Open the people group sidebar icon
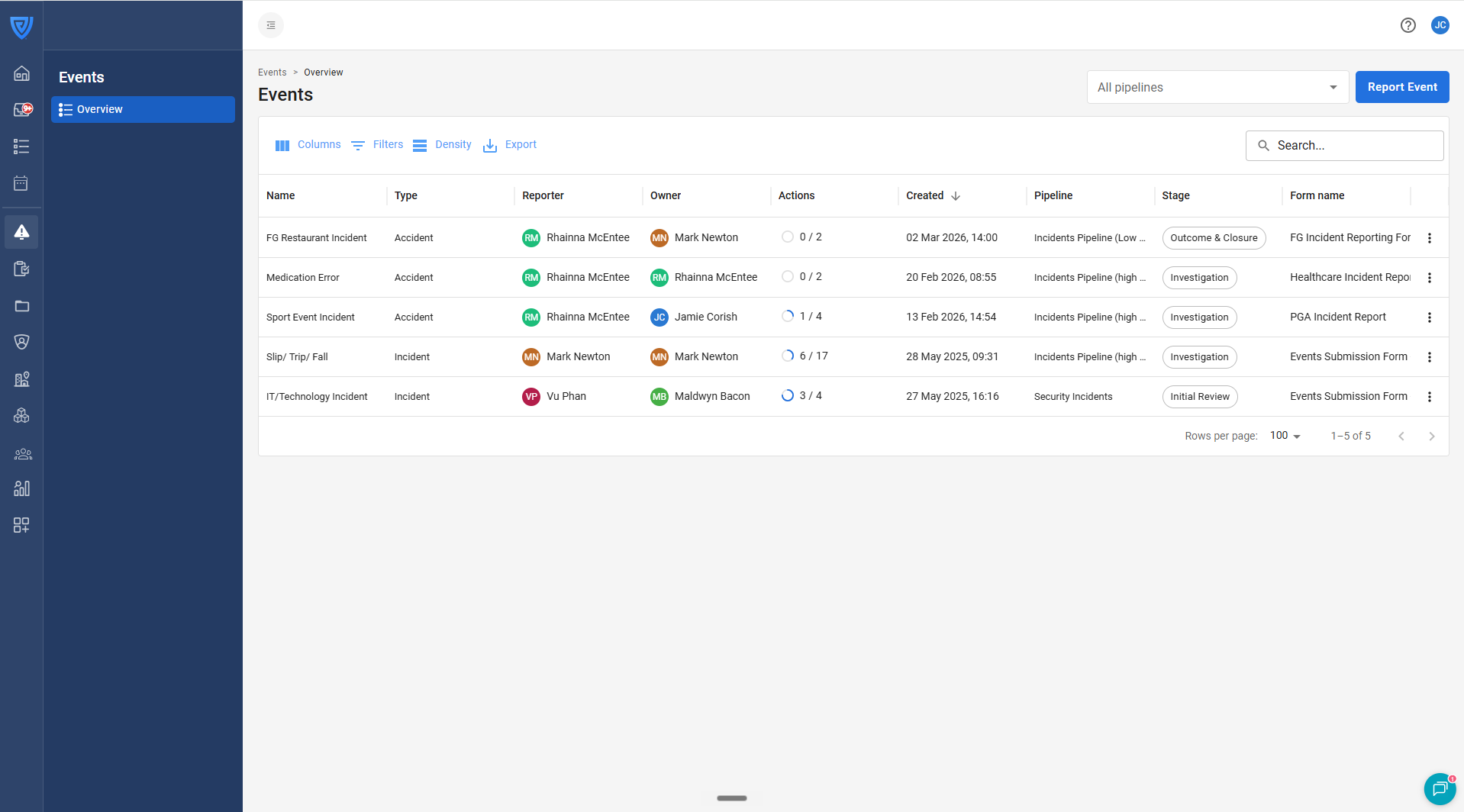1464x812 pixels. pos(23,454)
